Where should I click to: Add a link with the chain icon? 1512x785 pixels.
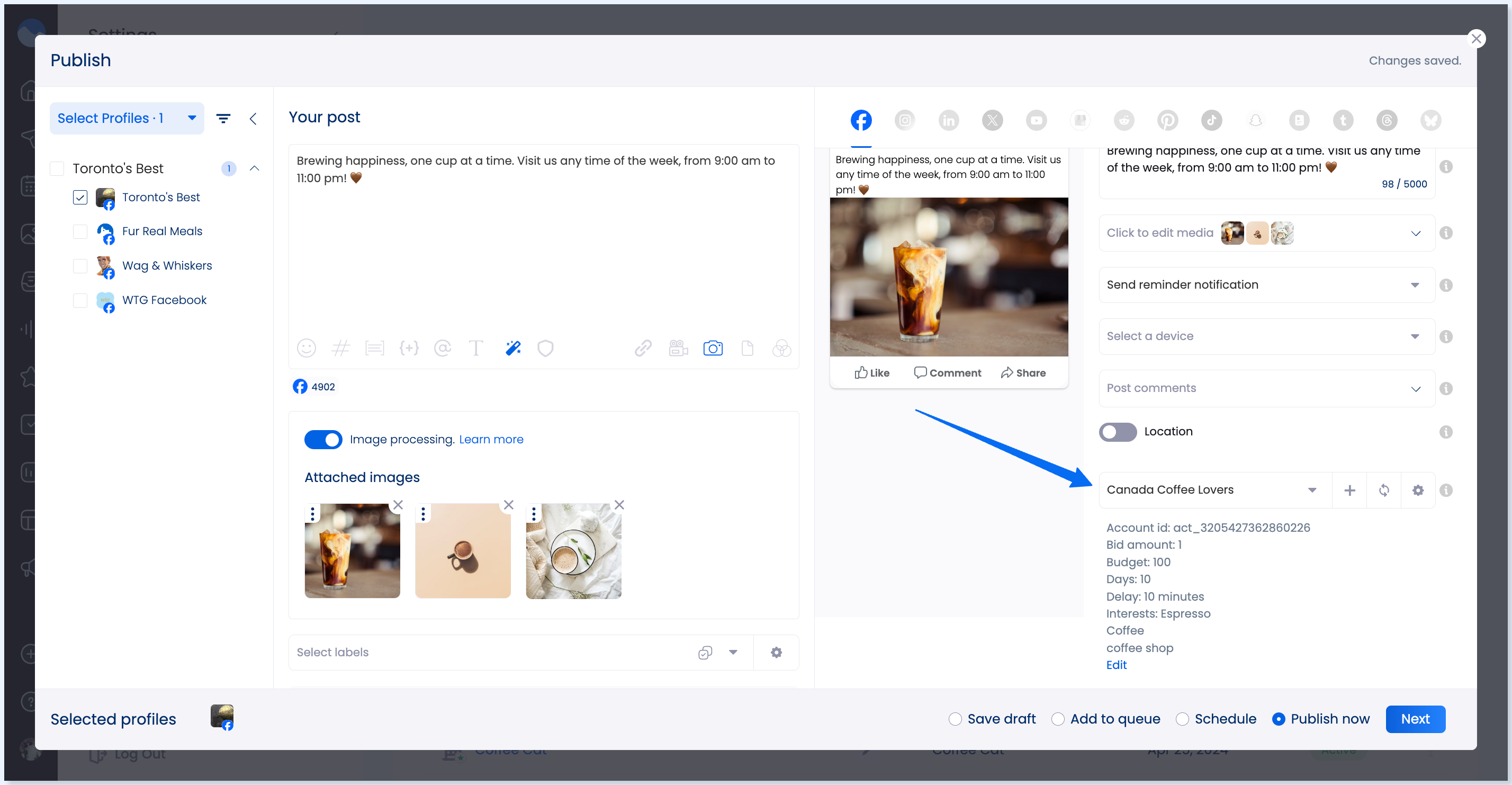click(x=643, y=348)
